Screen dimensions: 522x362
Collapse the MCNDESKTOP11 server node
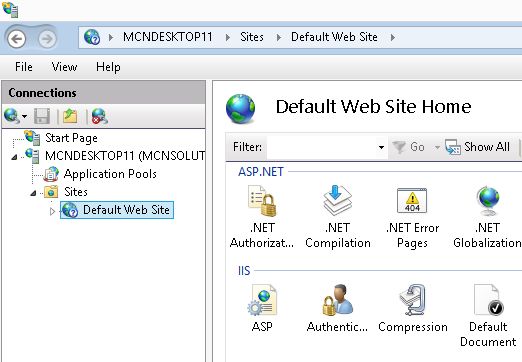coord(14,157)
